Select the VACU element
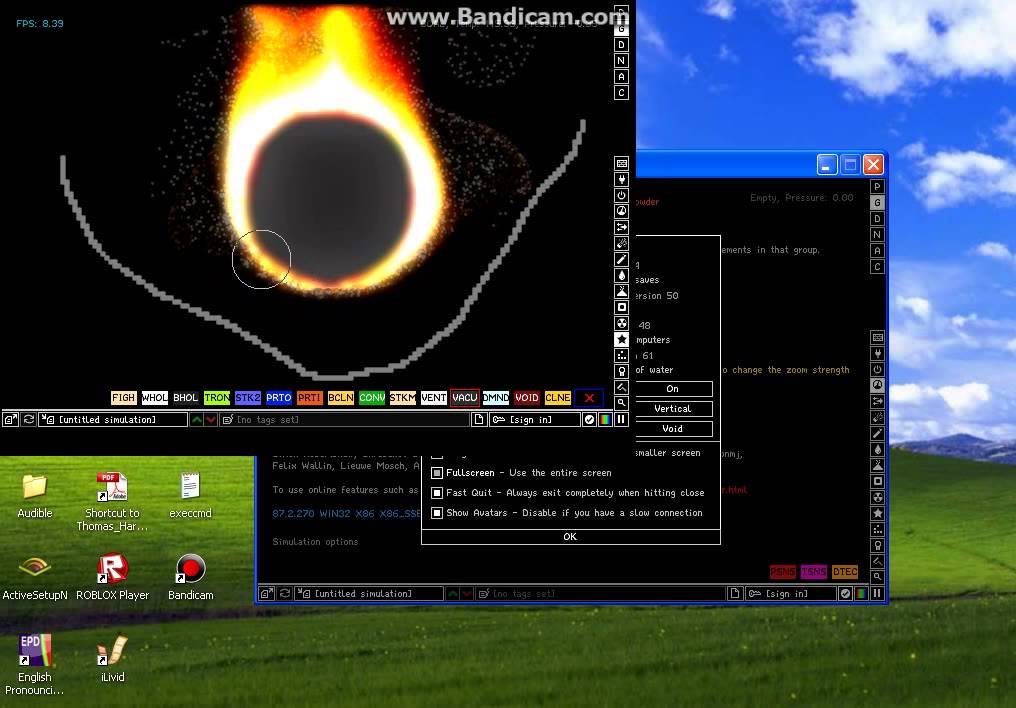Viewport: 1016px width, 708px height. click(465, 398)
